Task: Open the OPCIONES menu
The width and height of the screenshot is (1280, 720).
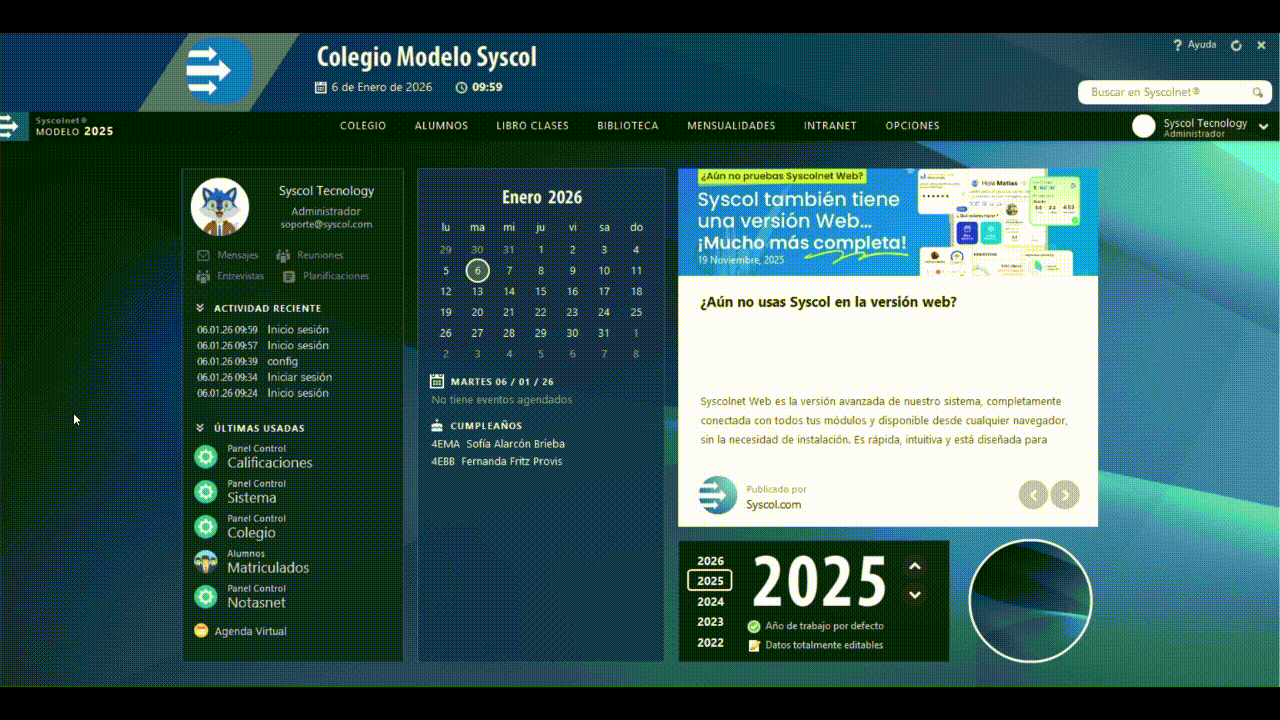Action: [912, 126]
